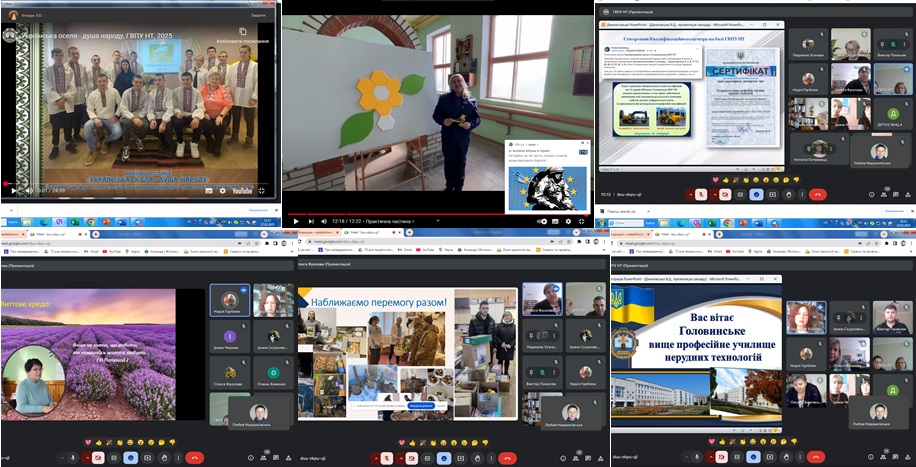Open the YouTube logo link in top-left player
This screenshot has width=916, height=467.
242,190
